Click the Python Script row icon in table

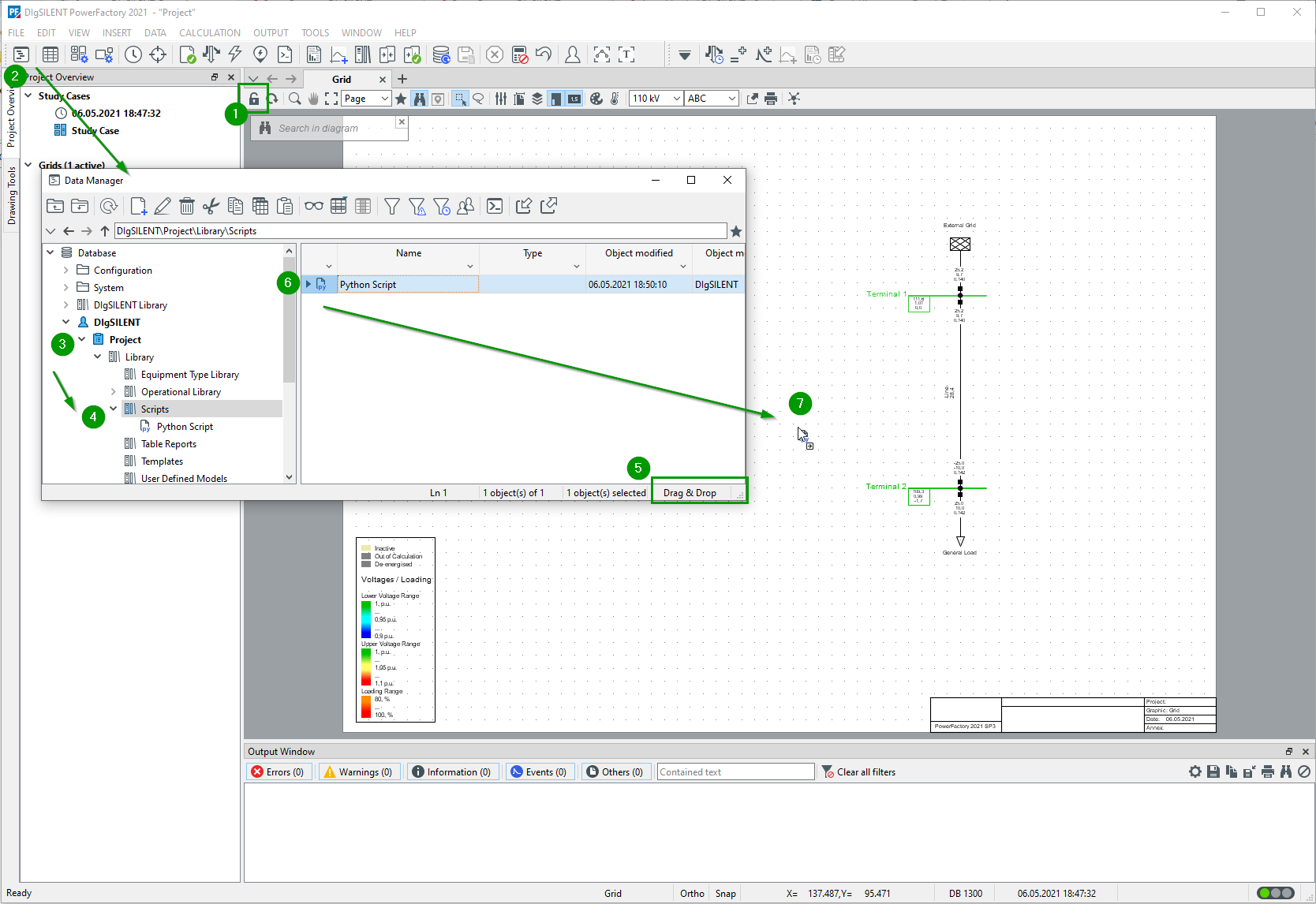321,284
